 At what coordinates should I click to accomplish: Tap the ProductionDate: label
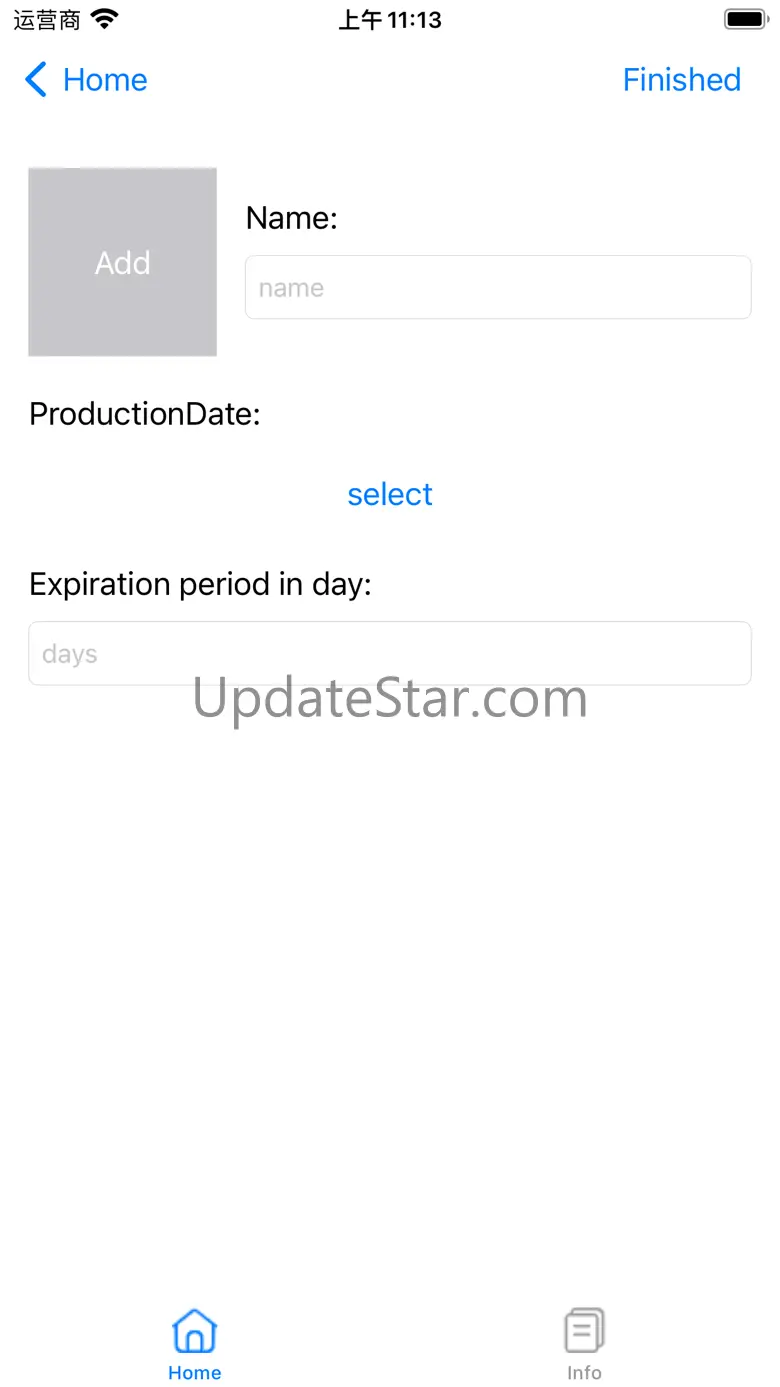click(x=145, y=414)
